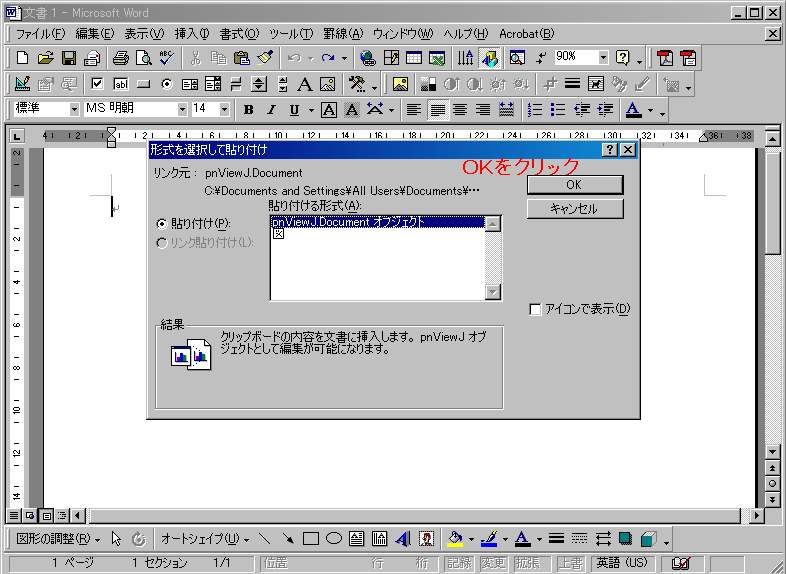Select 図 entry in format list
The image size is (786, 574).
click(279, 234)
